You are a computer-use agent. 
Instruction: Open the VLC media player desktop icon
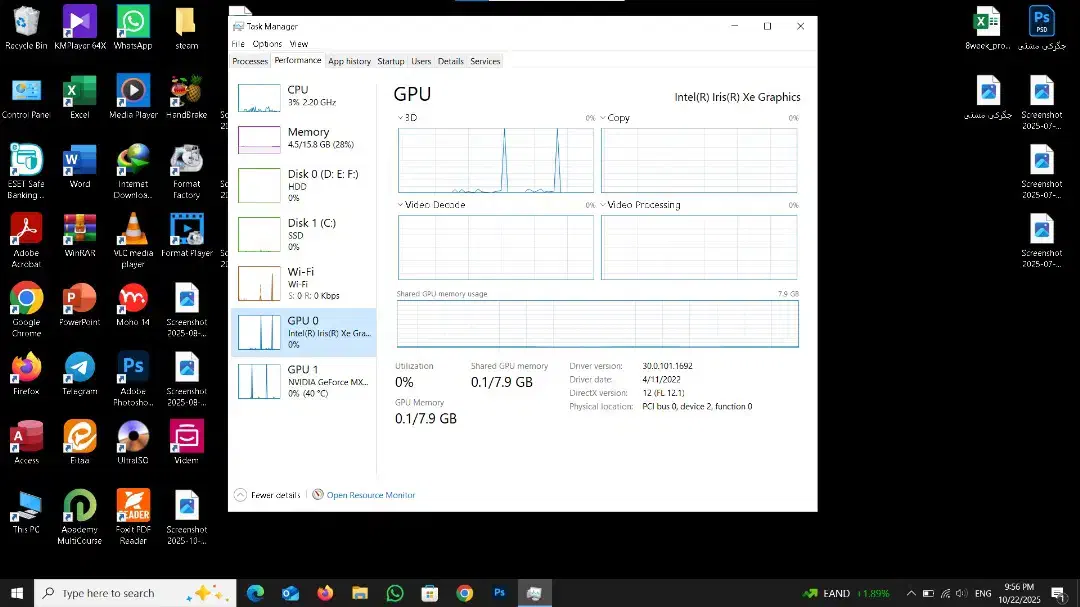(133, 235)
